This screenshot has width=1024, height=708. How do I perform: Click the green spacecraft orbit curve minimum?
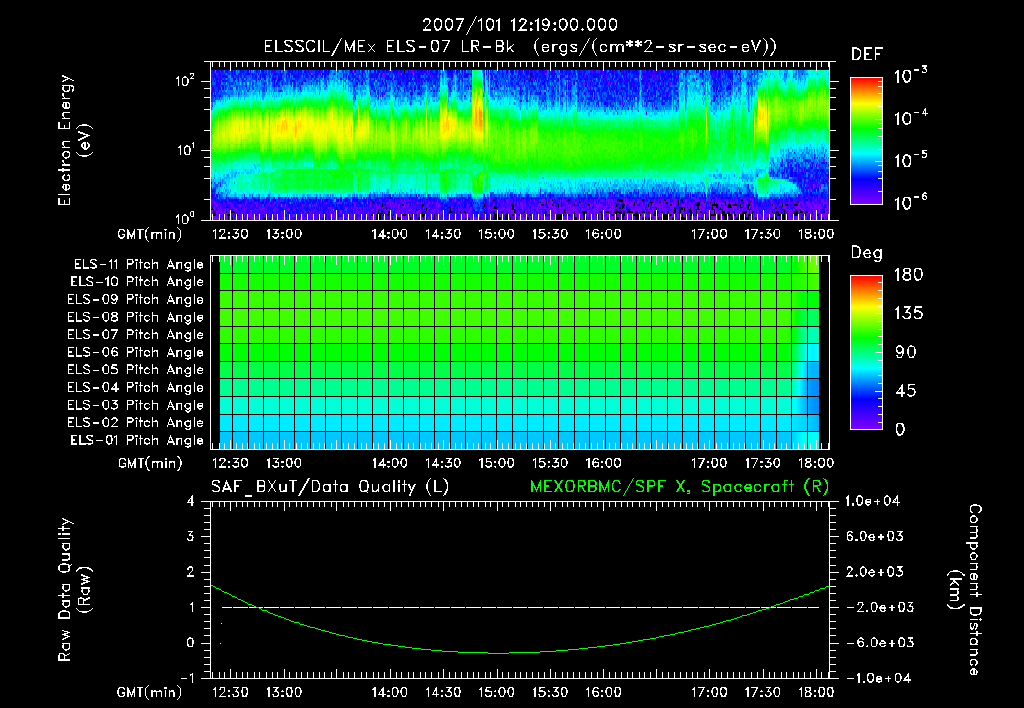point(498,652)
